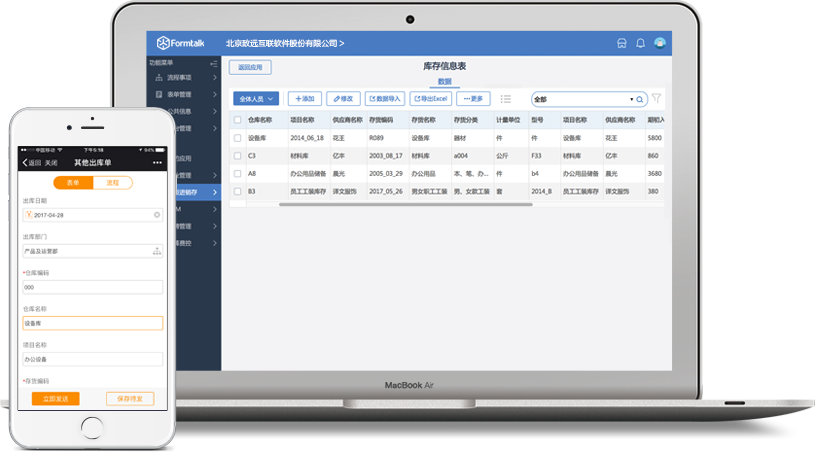Switch to list view using the list icon

[x=505, y=99]
